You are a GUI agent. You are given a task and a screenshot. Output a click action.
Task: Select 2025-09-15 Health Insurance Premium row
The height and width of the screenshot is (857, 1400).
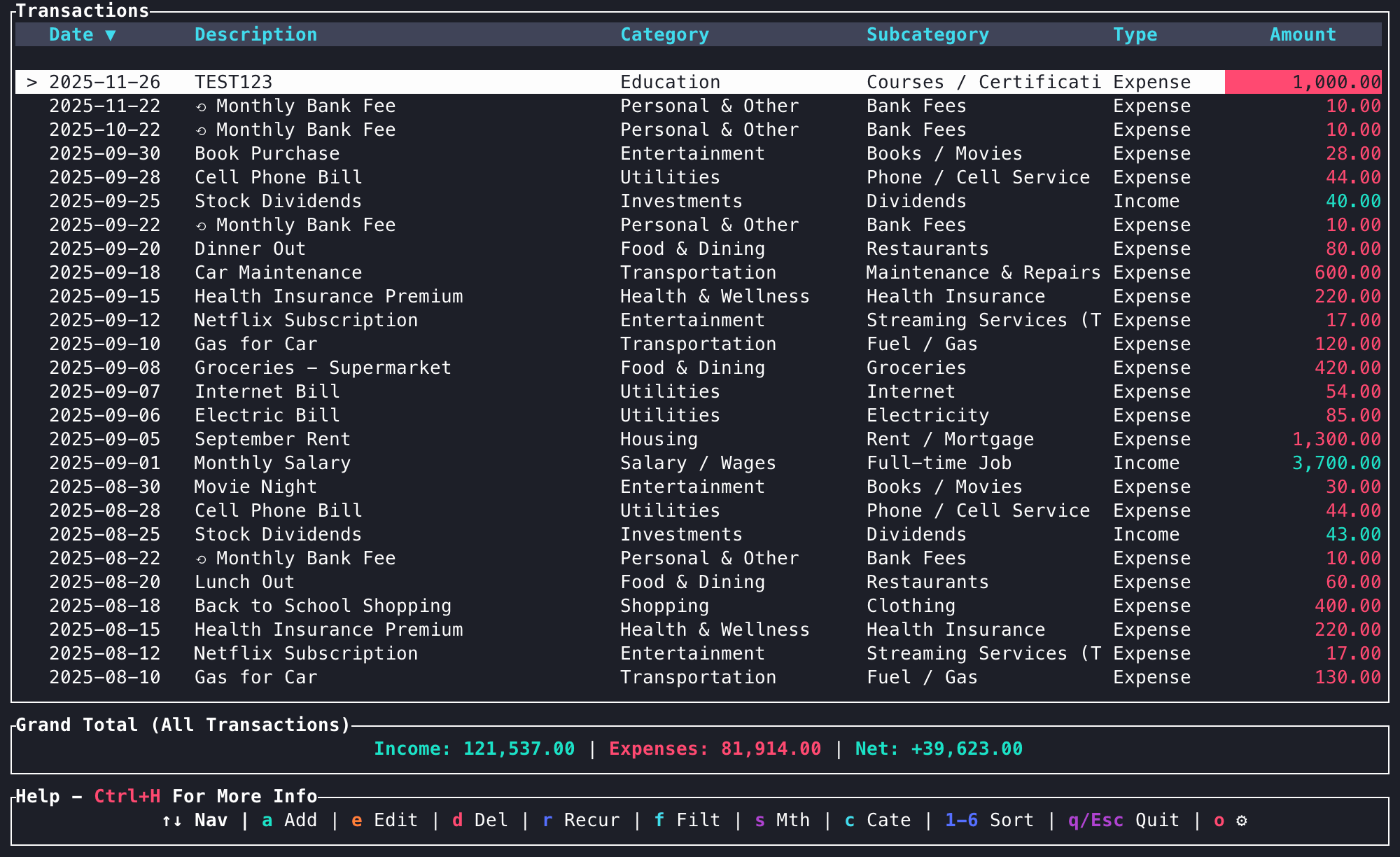click(x=699, y=296)
